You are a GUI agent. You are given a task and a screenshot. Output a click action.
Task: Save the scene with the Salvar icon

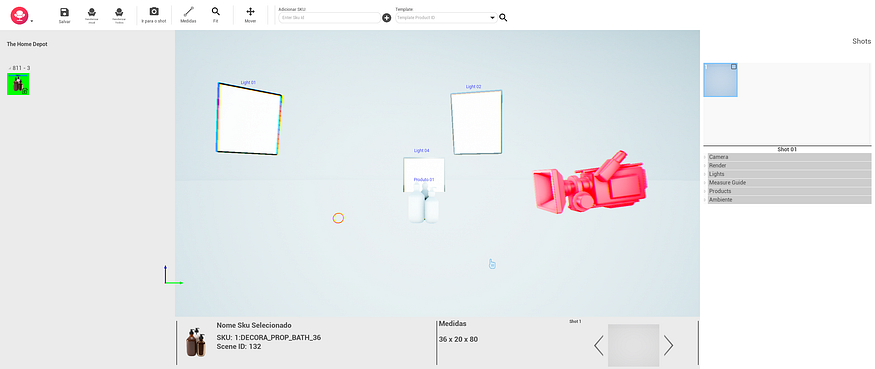(x=64, y=12)
